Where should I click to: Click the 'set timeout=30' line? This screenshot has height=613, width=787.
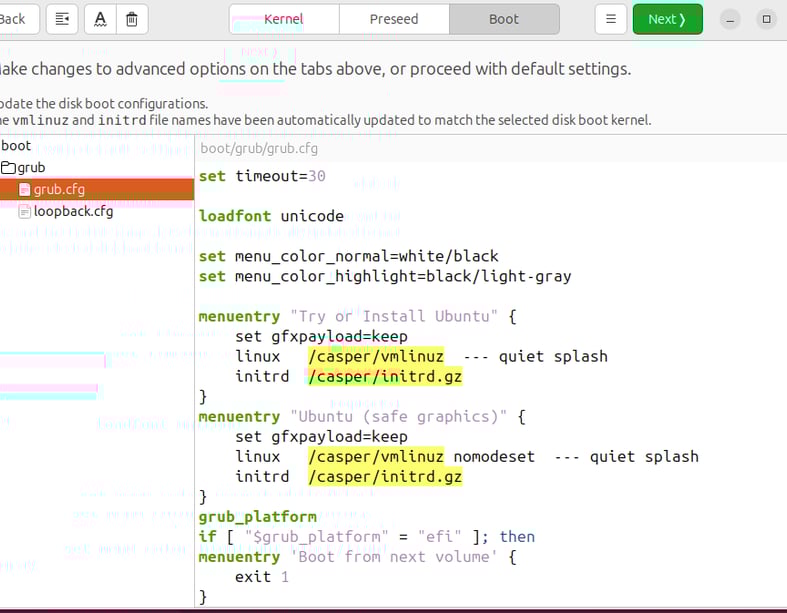point(262,176)
